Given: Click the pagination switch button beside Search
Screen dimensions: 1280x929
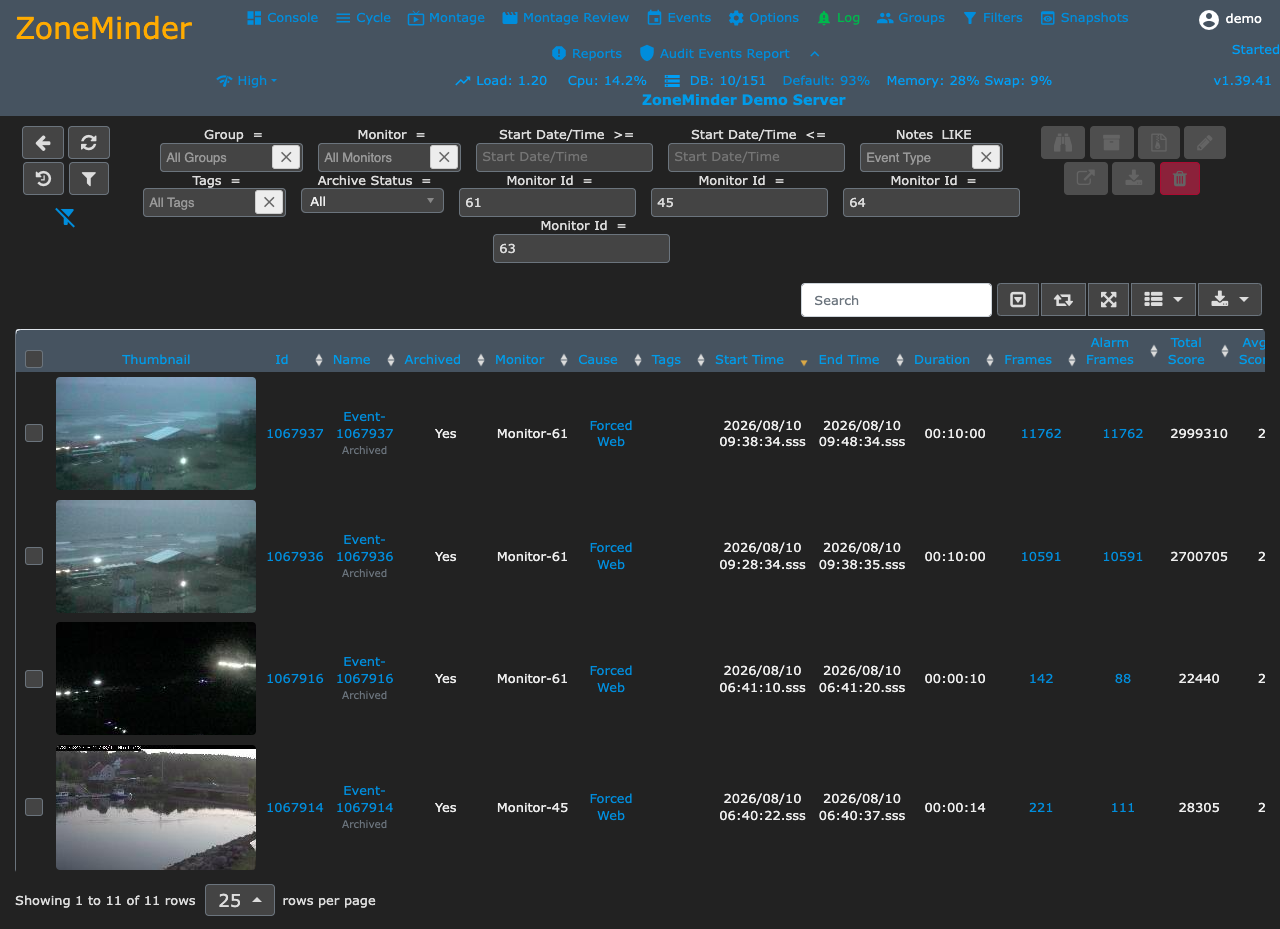Looking at the screenshot, I should [x=1018, y=300].
